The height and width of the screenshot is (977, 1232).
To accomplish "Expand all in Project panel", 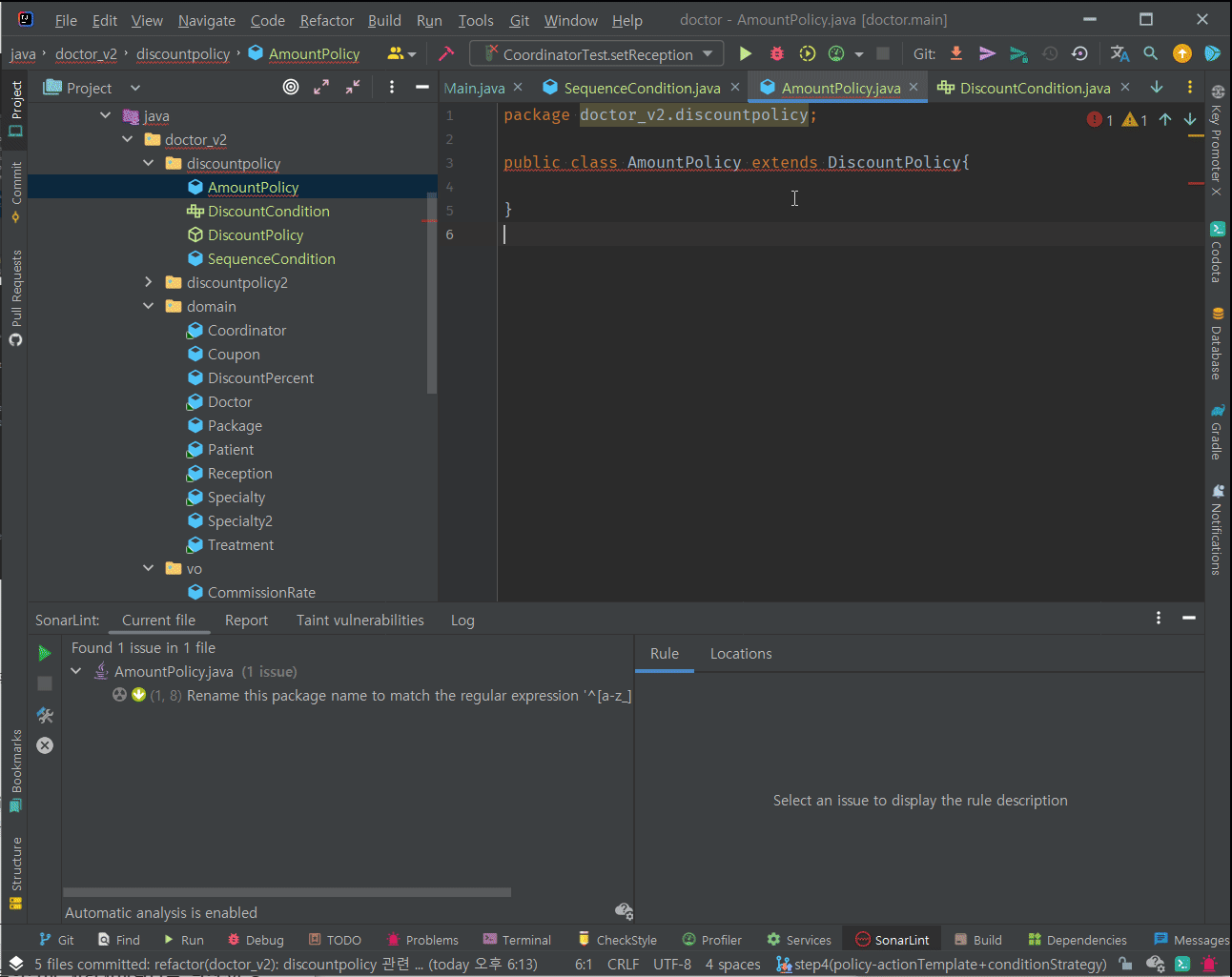I will (321, 87).
